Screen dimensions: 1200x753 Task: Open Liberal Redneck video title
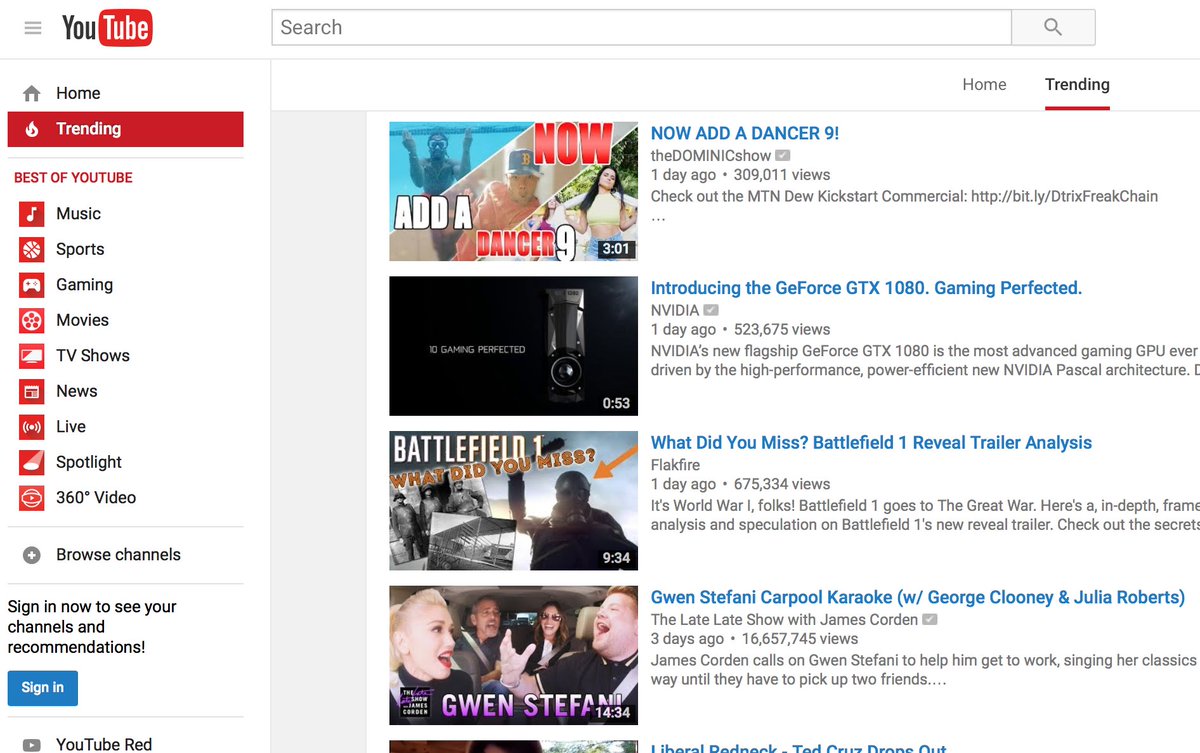click(799, 747)
